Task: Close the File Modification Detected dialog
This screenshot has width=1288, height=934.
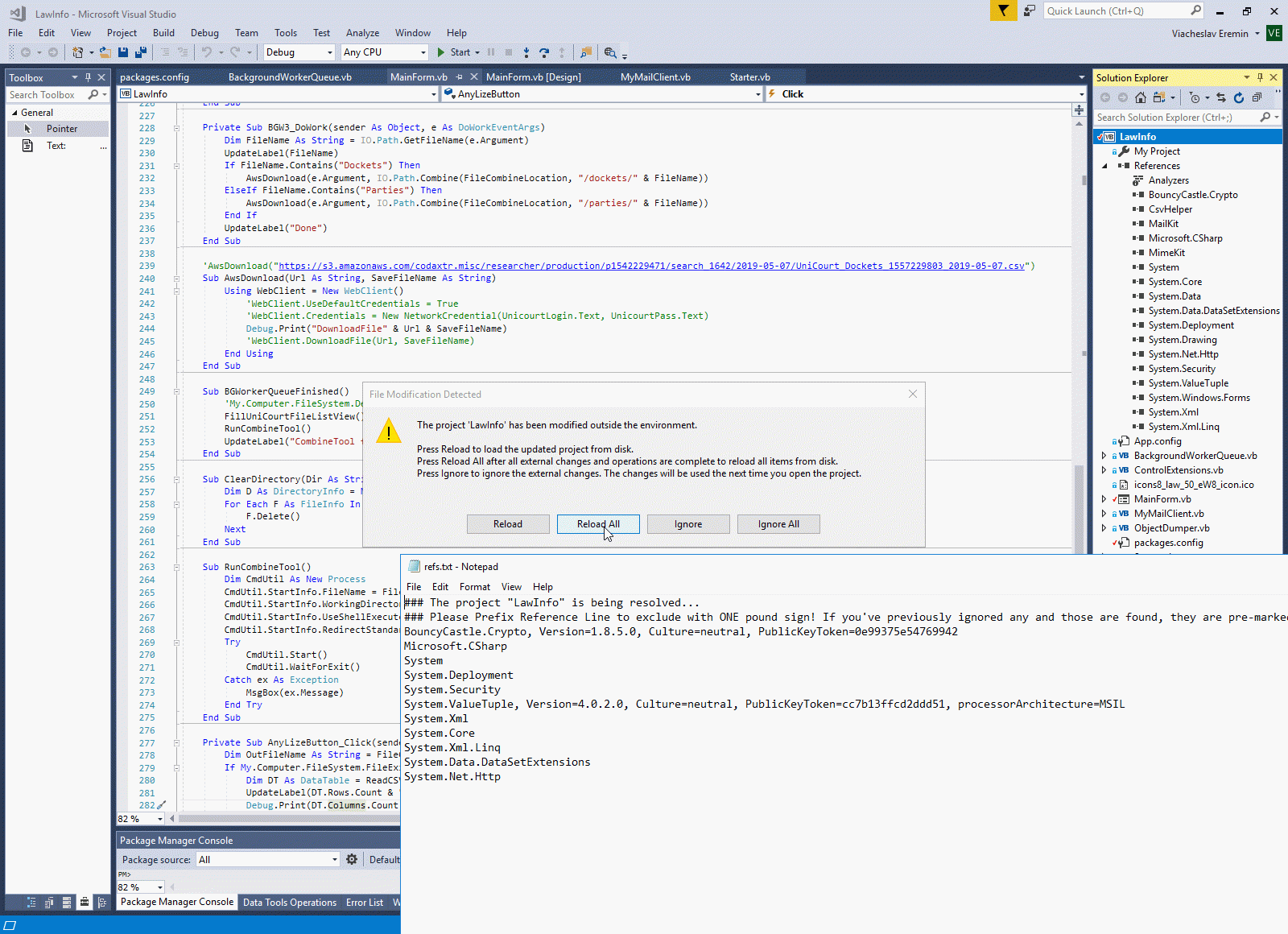Action: [x=913, y=394]
